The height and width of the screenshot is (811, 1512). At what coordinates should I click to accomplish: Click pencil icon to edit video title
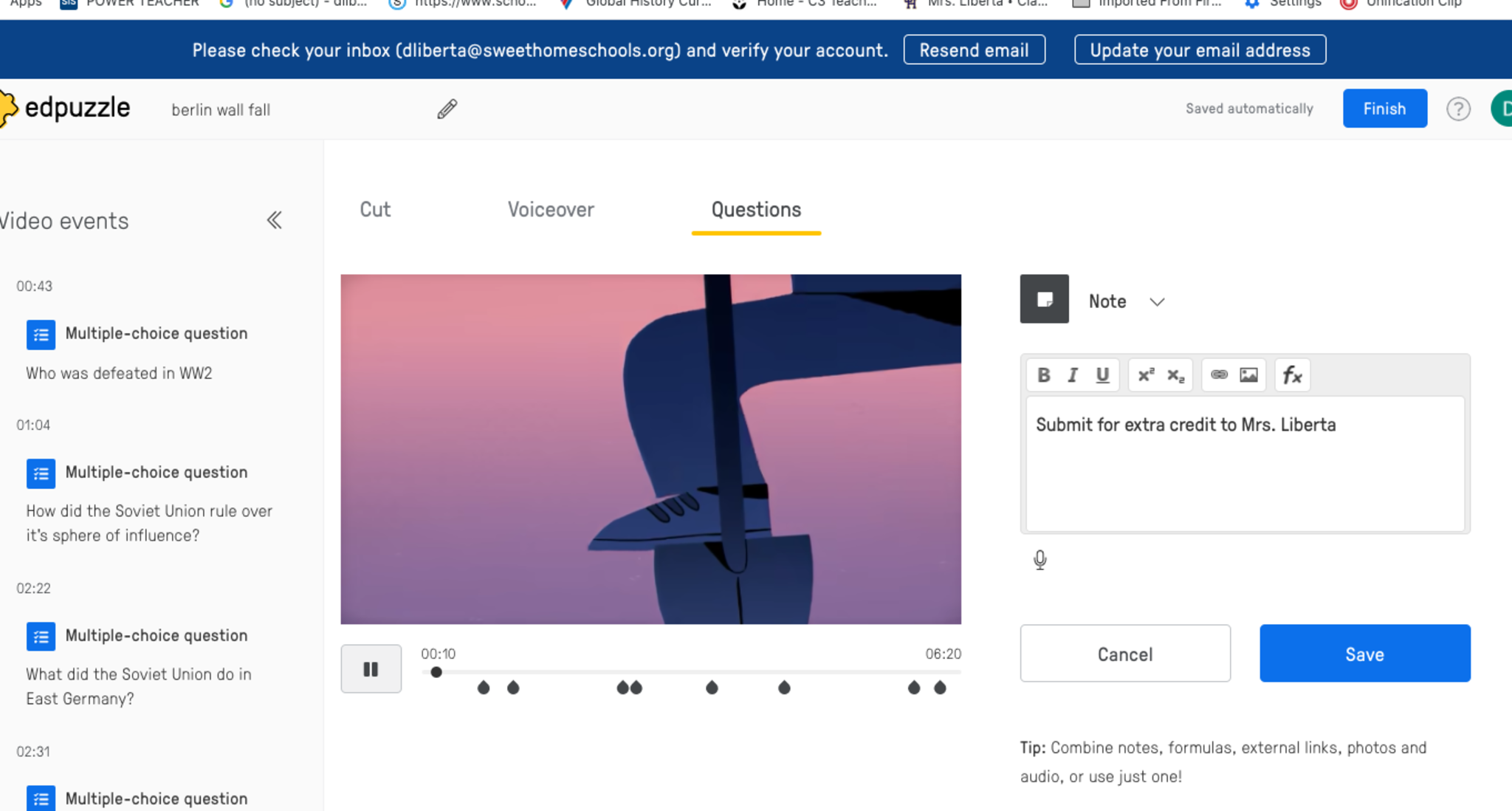(x=447, y=109)
